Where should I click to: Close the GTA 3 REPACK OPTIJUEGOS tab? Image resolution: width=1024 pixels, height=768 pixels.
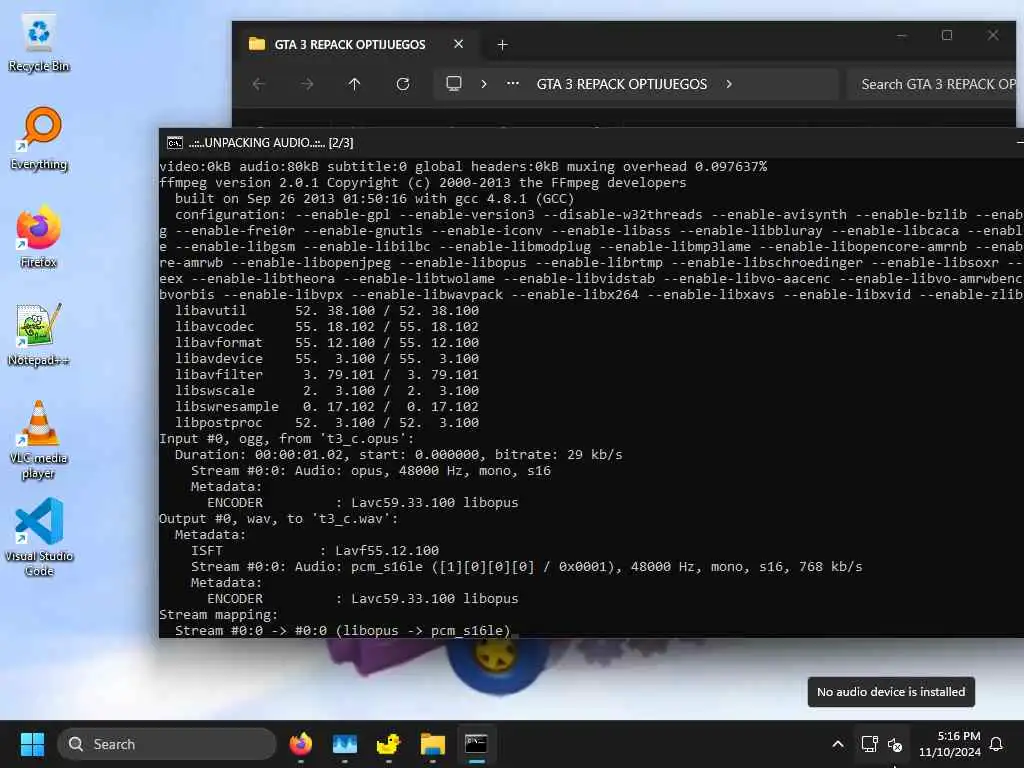point(458,44)
